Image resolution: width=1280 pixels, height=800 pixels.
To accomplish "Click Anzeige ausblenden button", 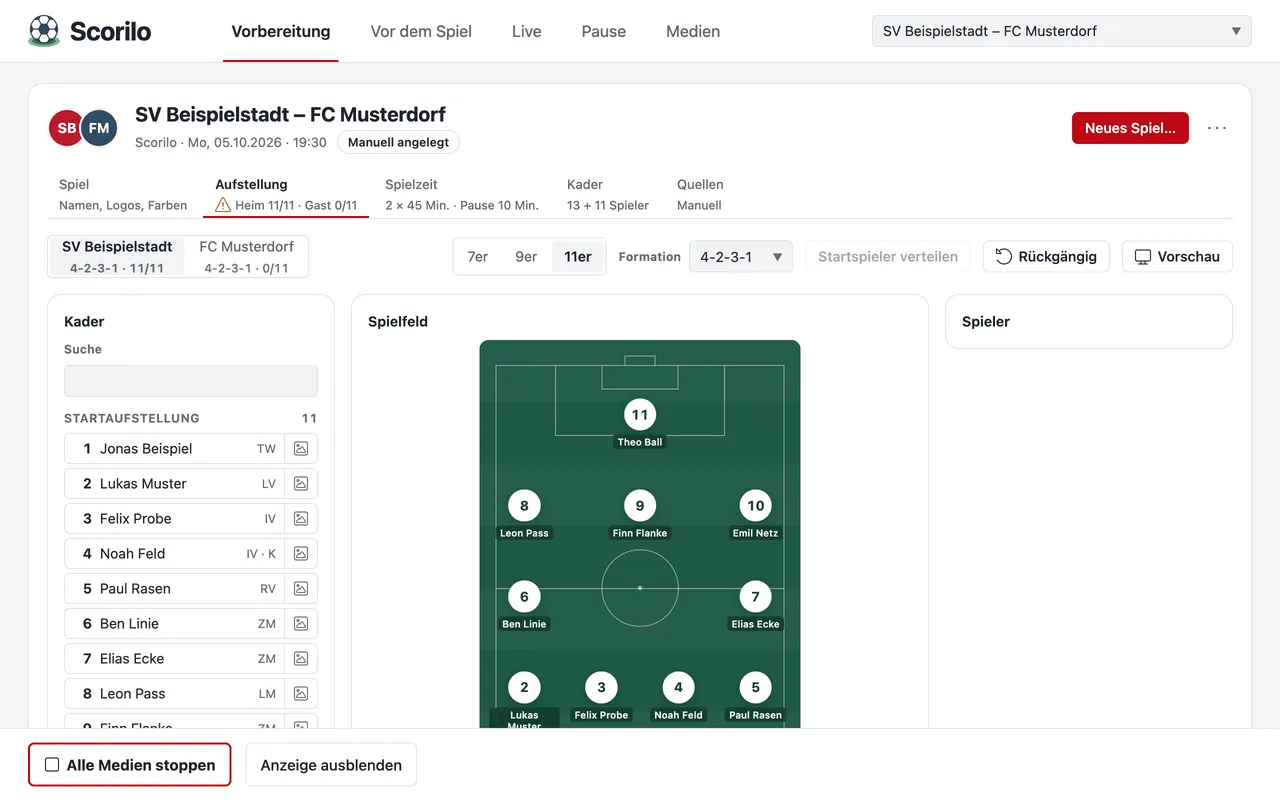I will 331,765.
